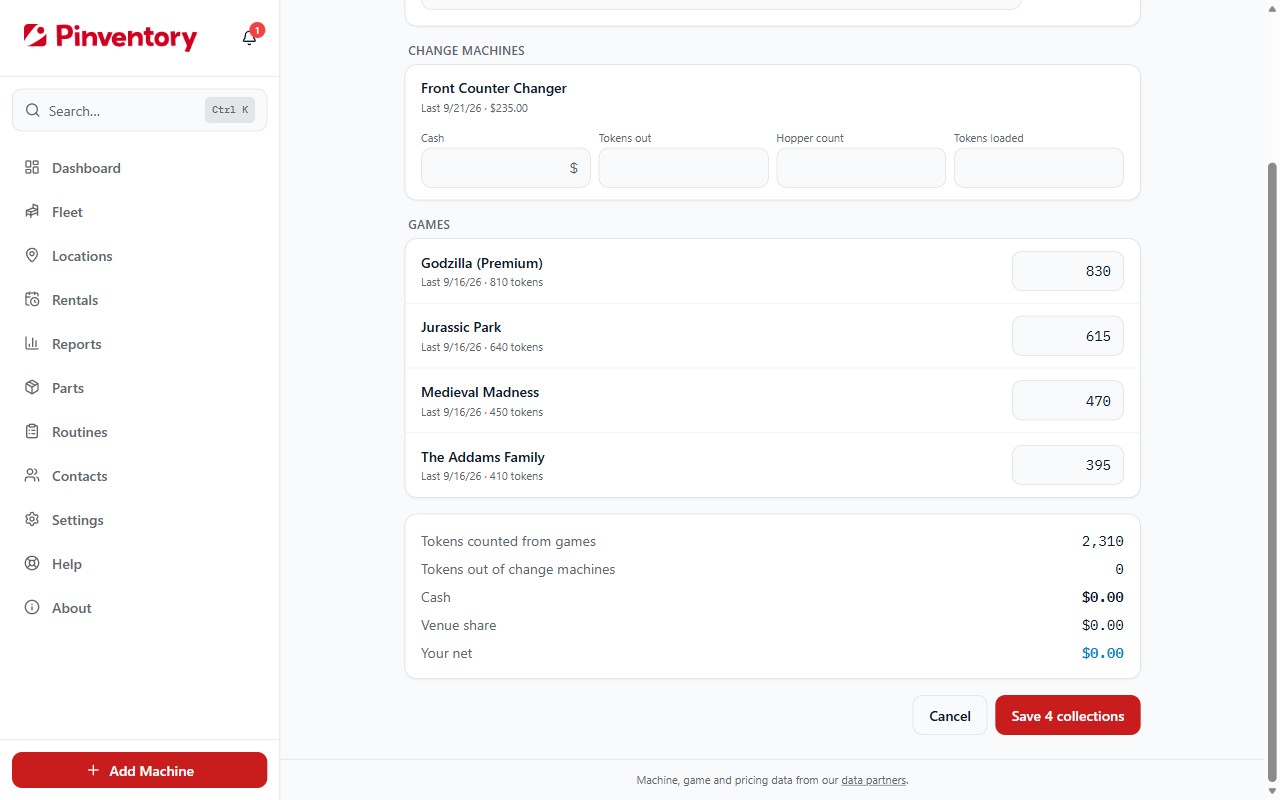Viewport: 1280px width, 800px height.
Task: Click the Your net $0.00 amount
Action: click(x=1103, y=653)
